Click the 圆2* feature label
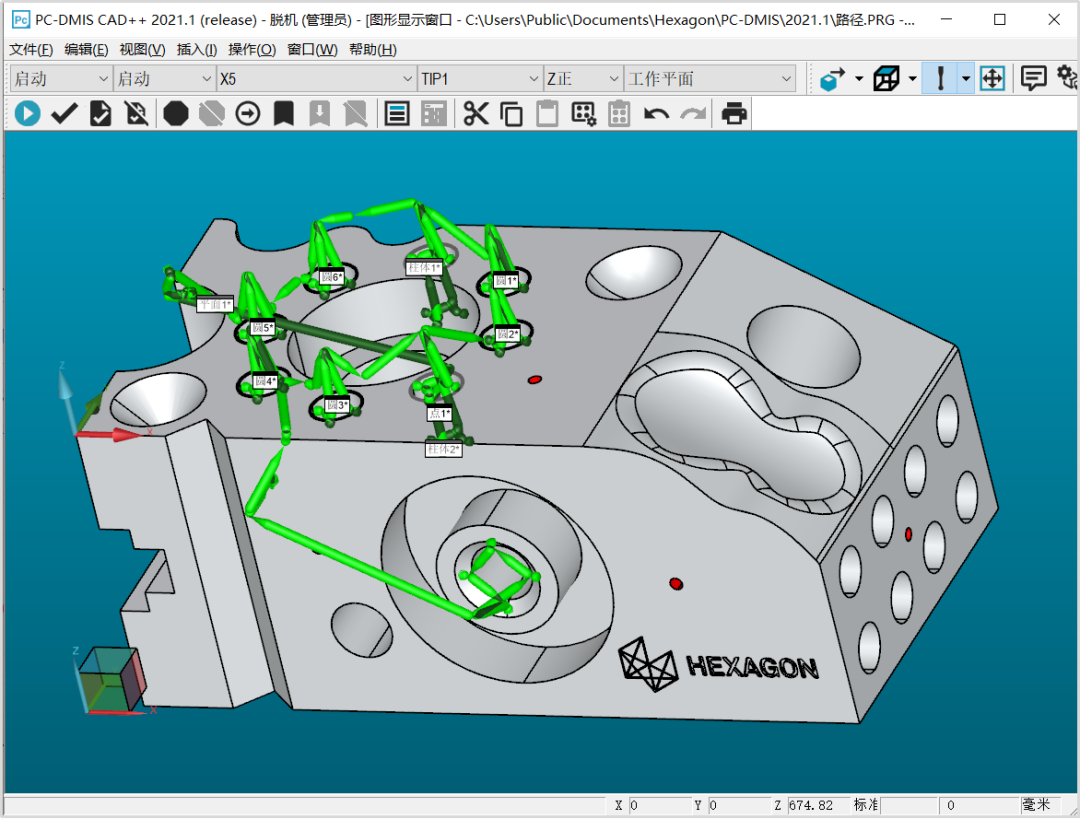The image size is (1080, 819). click(x=507, y=333)
